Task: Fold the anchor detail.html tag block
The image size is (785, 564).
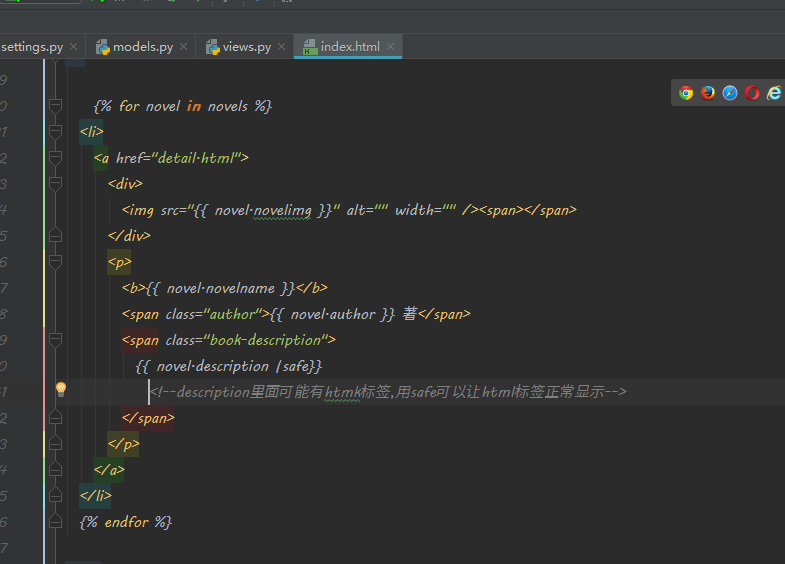Action: click(x=55, y=158)
